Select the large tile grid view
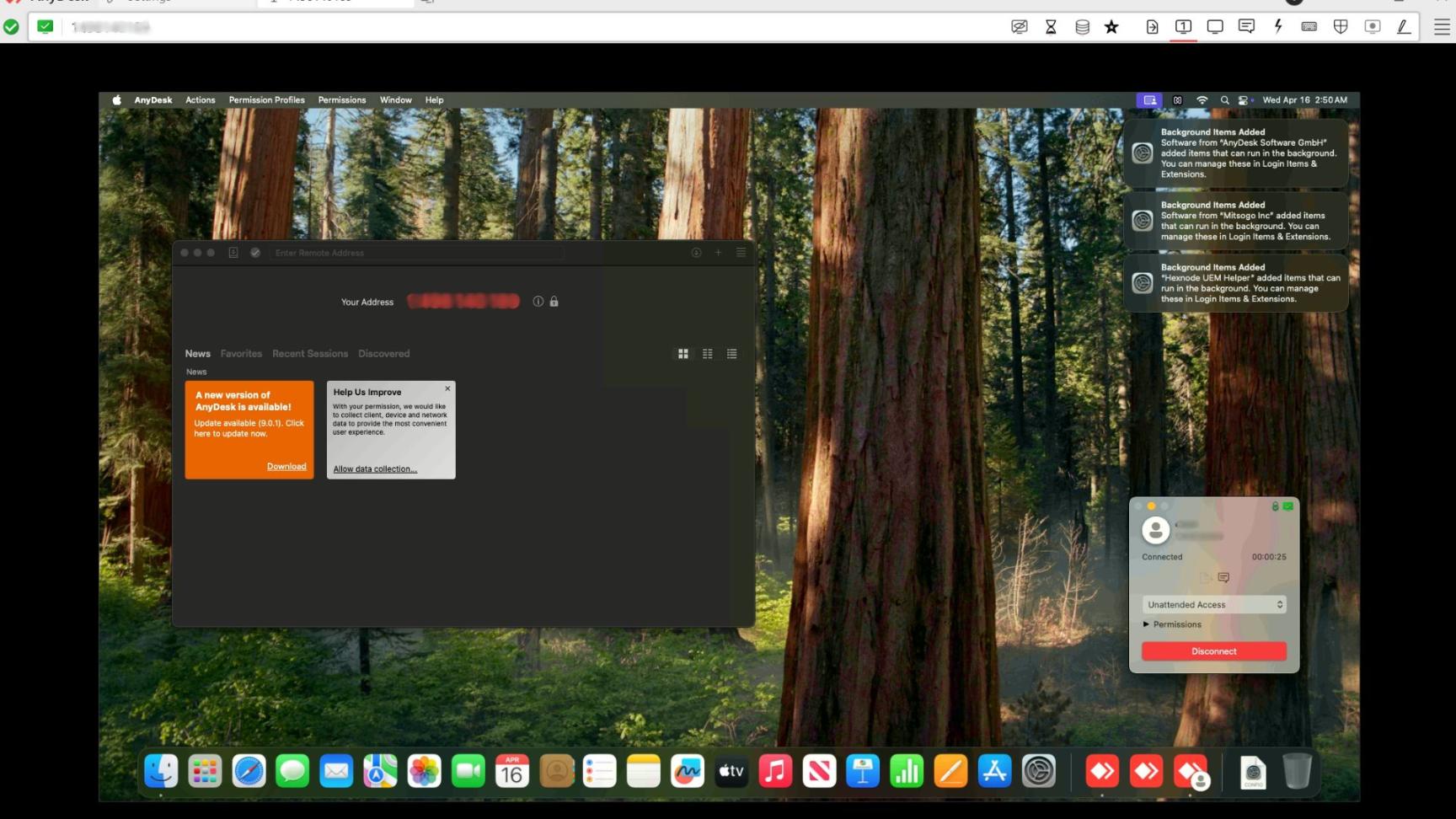 coord(683,354)
